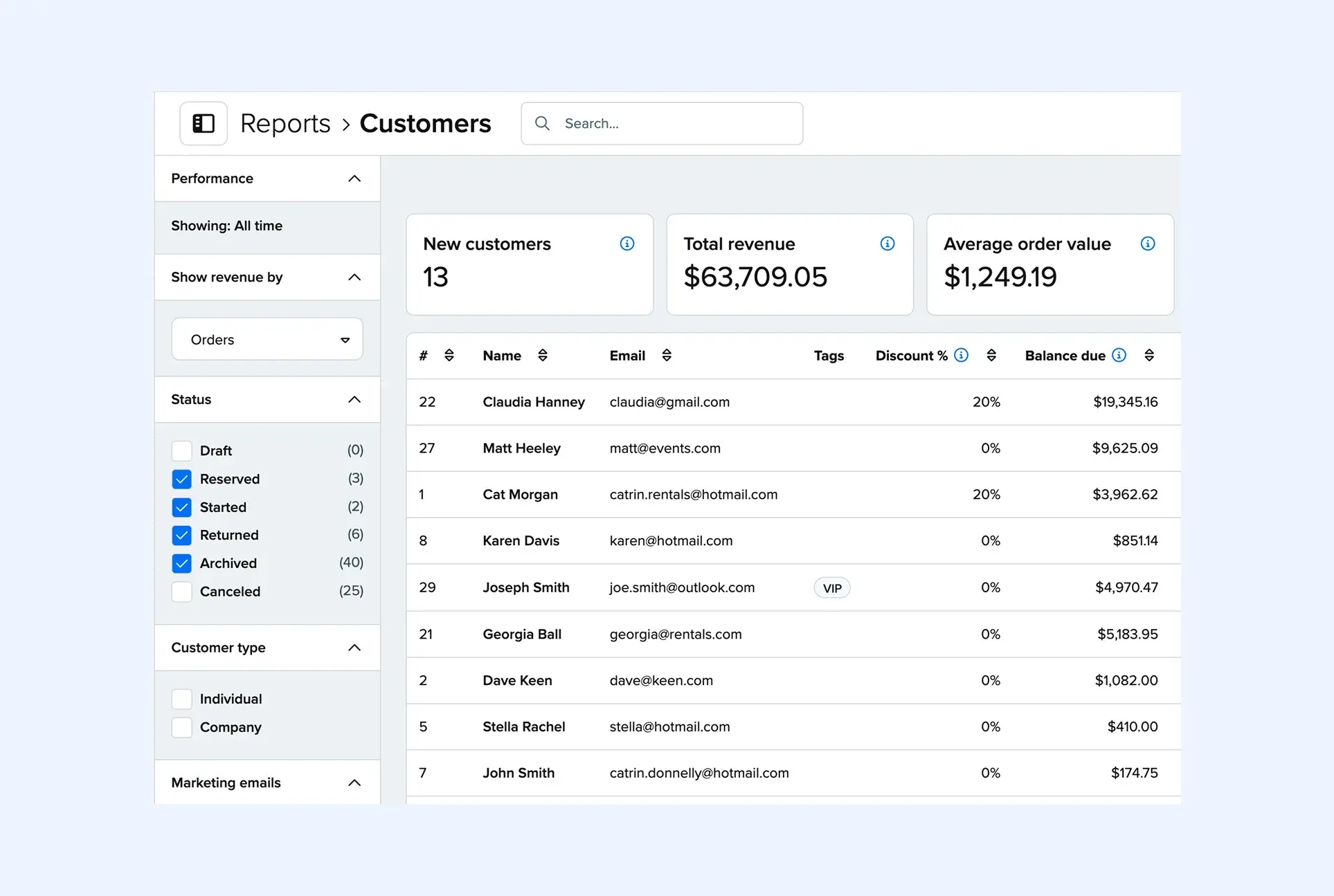Screen dimensions: 1334x896
Task: Click the Total revenue info icon
Action: [887, 243]
